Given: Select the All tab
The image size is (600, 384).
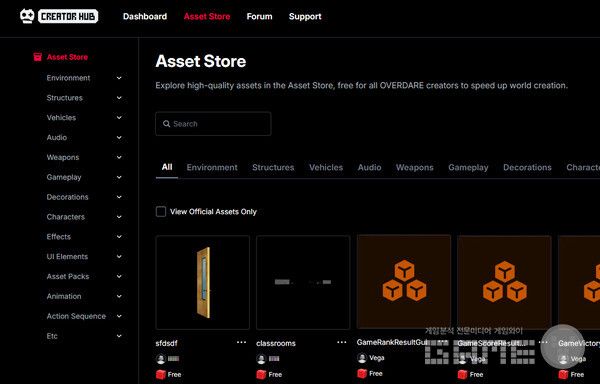Looking at the screenshot, I should point(167,167).
